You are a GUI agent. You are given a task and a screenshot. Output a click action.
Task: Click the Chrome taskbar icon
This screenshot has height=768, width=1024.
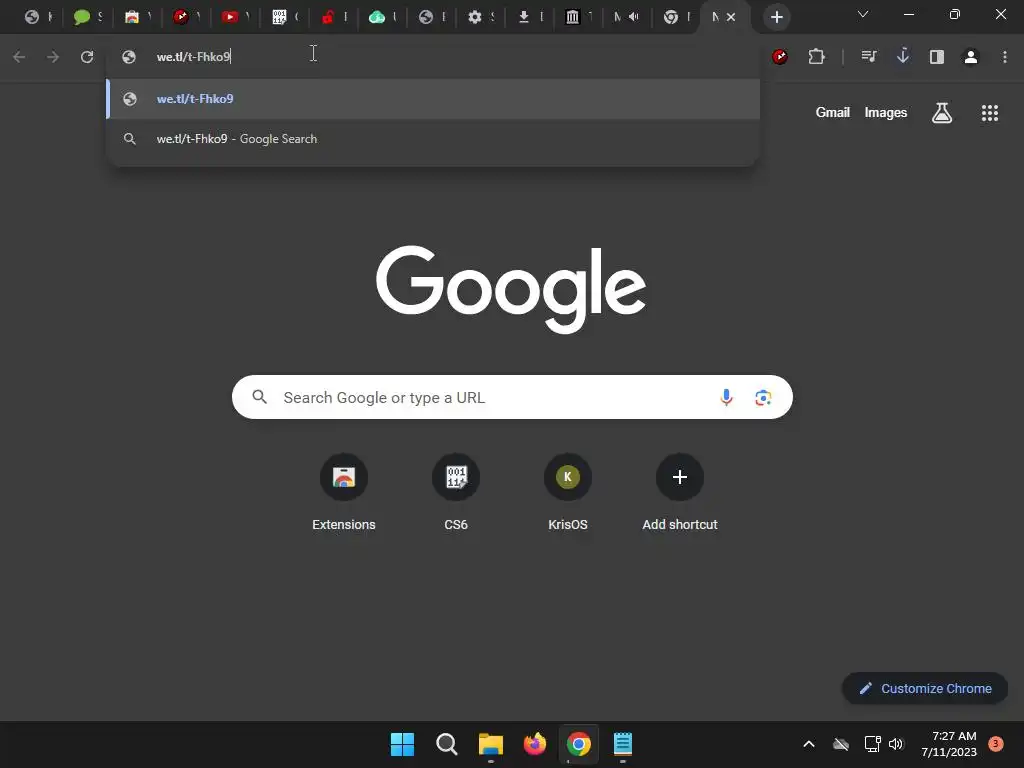tap(579, 744)
